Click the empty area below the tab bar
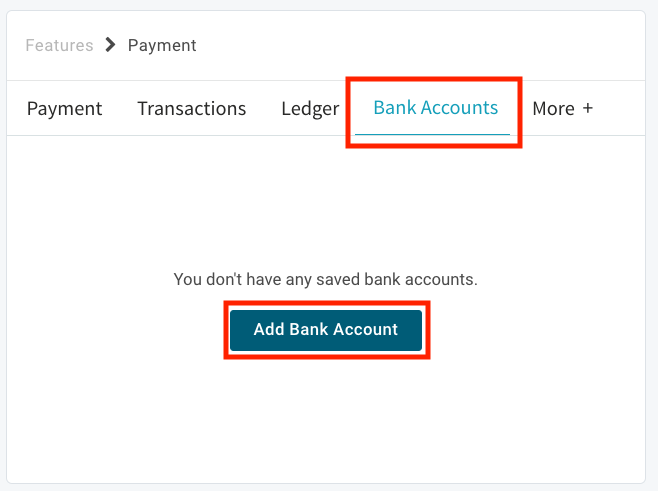658x491 pixels. (x=326, y=200)
